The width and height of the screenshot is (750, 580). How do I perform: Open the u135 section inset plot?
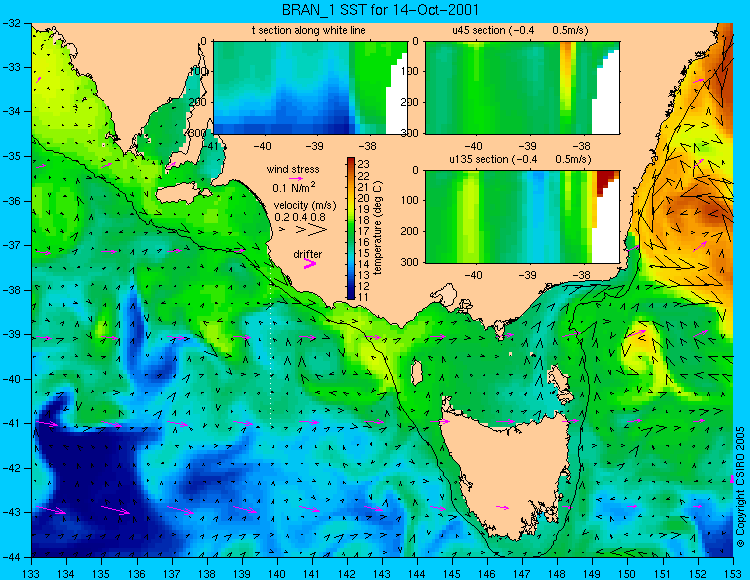click(x=522, y=217)
